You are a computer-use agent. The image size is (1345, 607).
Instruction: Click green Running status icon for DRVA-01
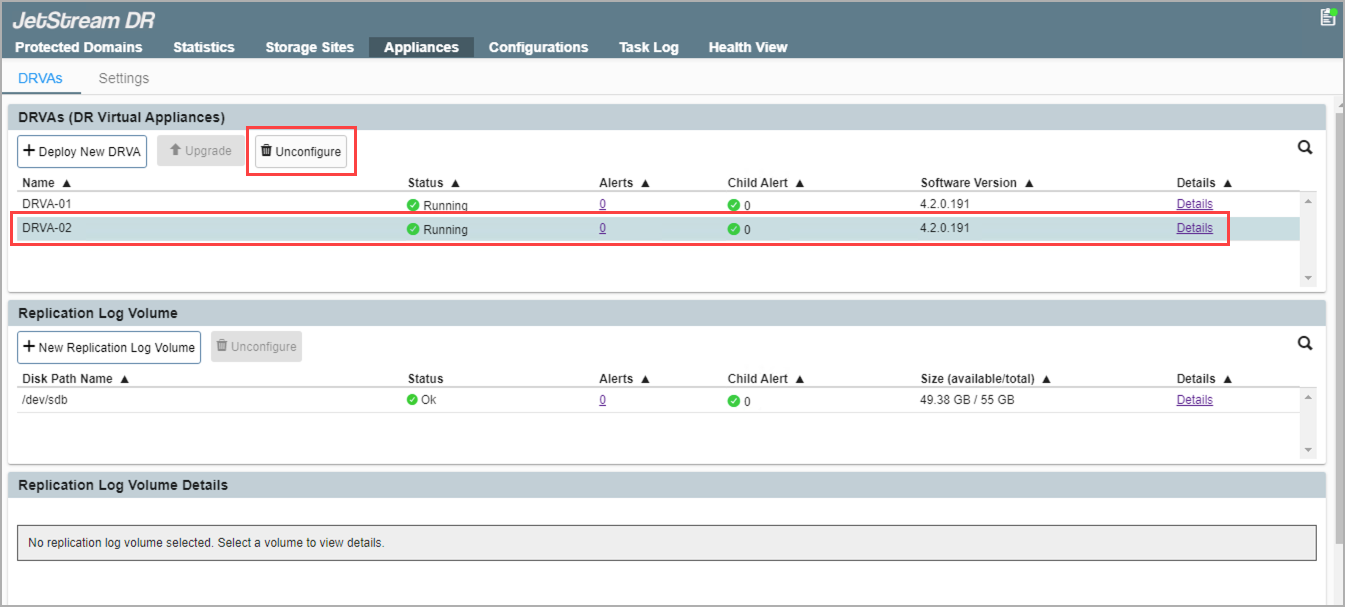(413, 205)
